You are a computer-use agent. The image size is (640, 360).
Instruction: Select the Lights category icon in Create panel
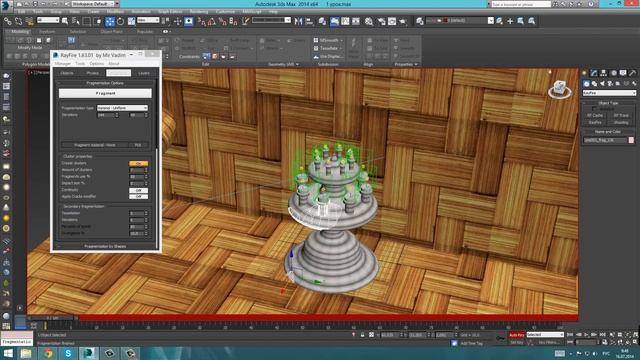pos(602,83)
